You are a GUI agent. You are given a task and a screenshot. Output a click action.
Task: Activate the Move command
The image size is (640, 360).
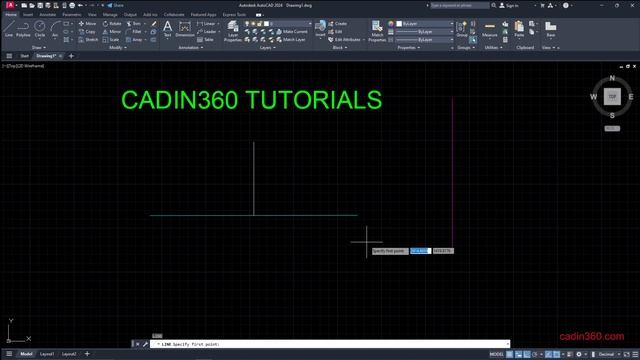click(87, 24)
